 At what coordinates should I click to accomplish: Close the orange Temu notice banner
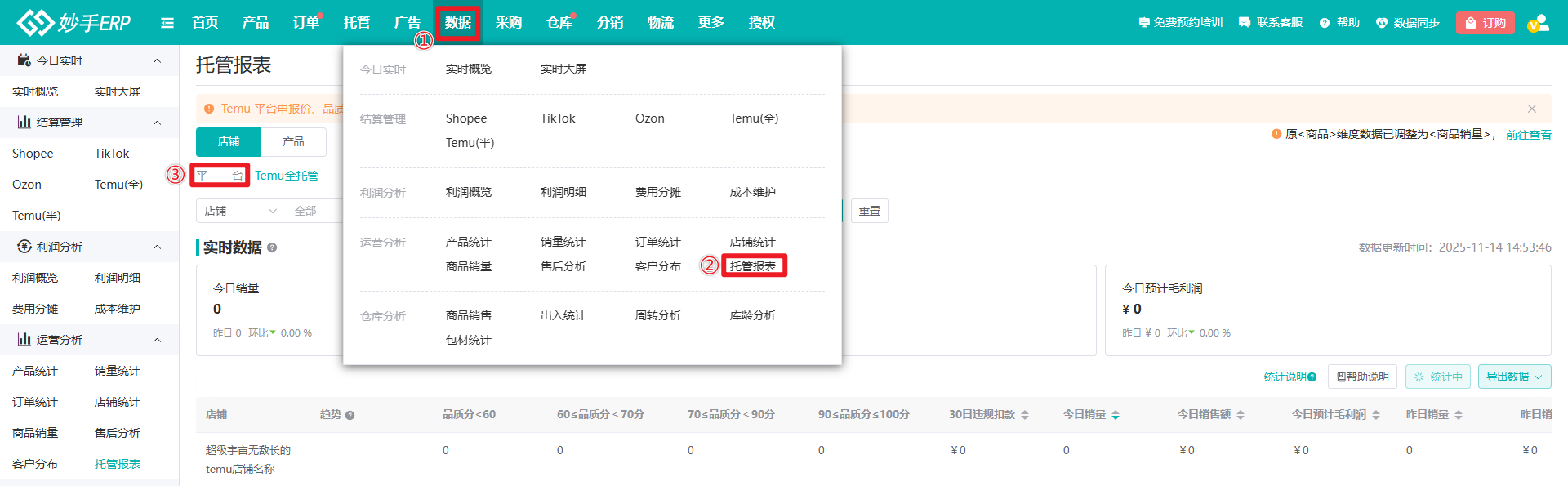tap(1532, 109)
